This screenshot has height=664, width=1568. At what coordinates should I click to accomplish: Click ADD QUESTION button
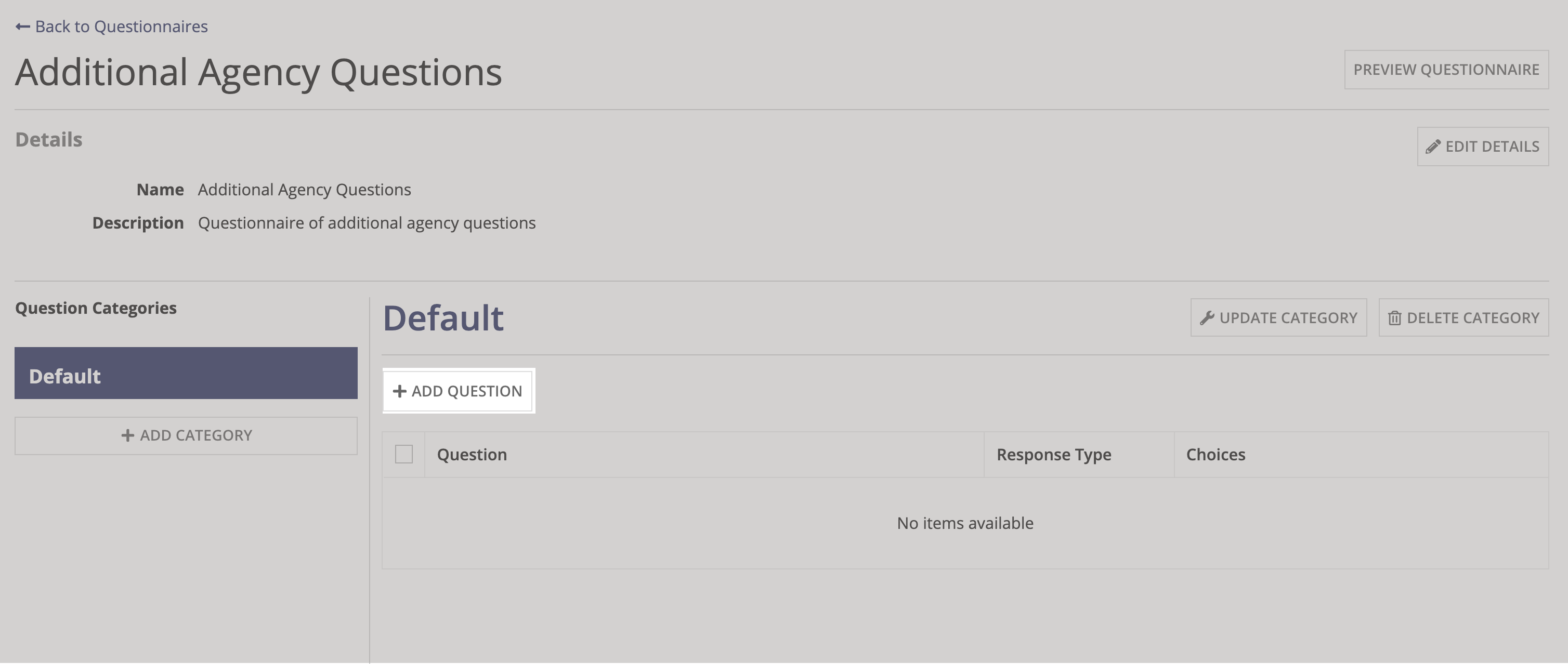pyautogui.click(x=459, y=390)
